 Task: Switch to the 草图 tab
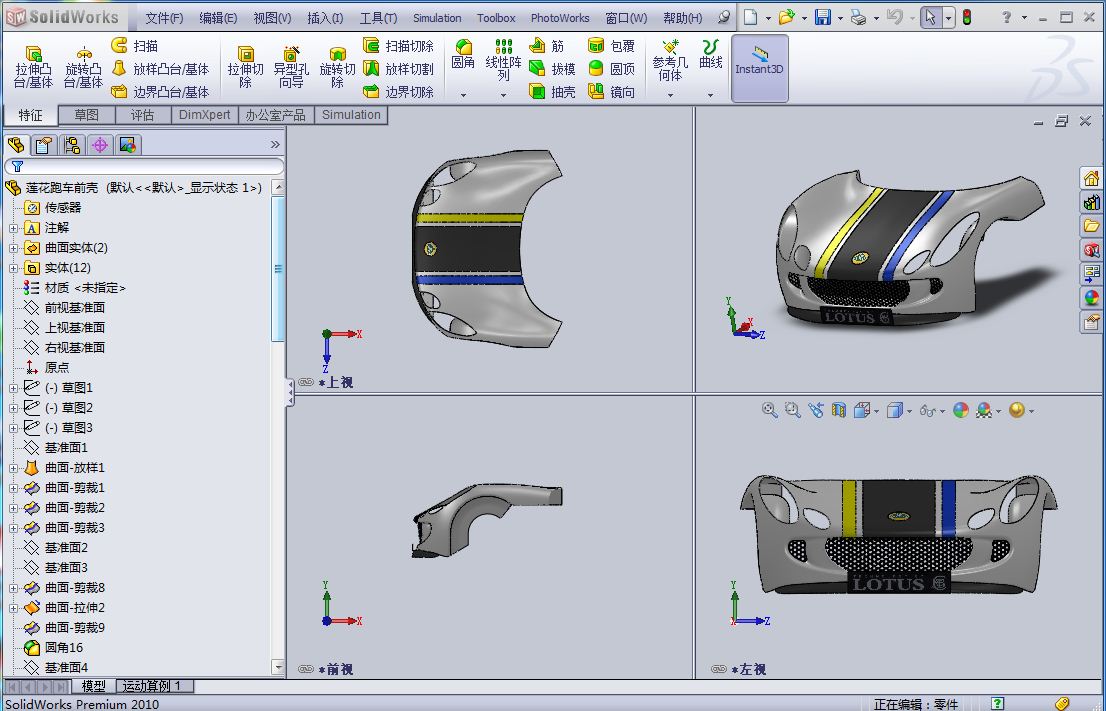87,115
